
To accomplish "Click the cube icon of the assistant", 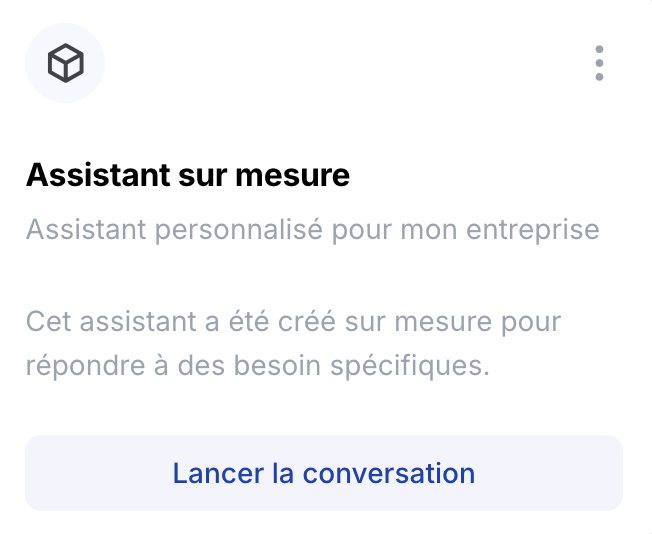I will 65,63.
